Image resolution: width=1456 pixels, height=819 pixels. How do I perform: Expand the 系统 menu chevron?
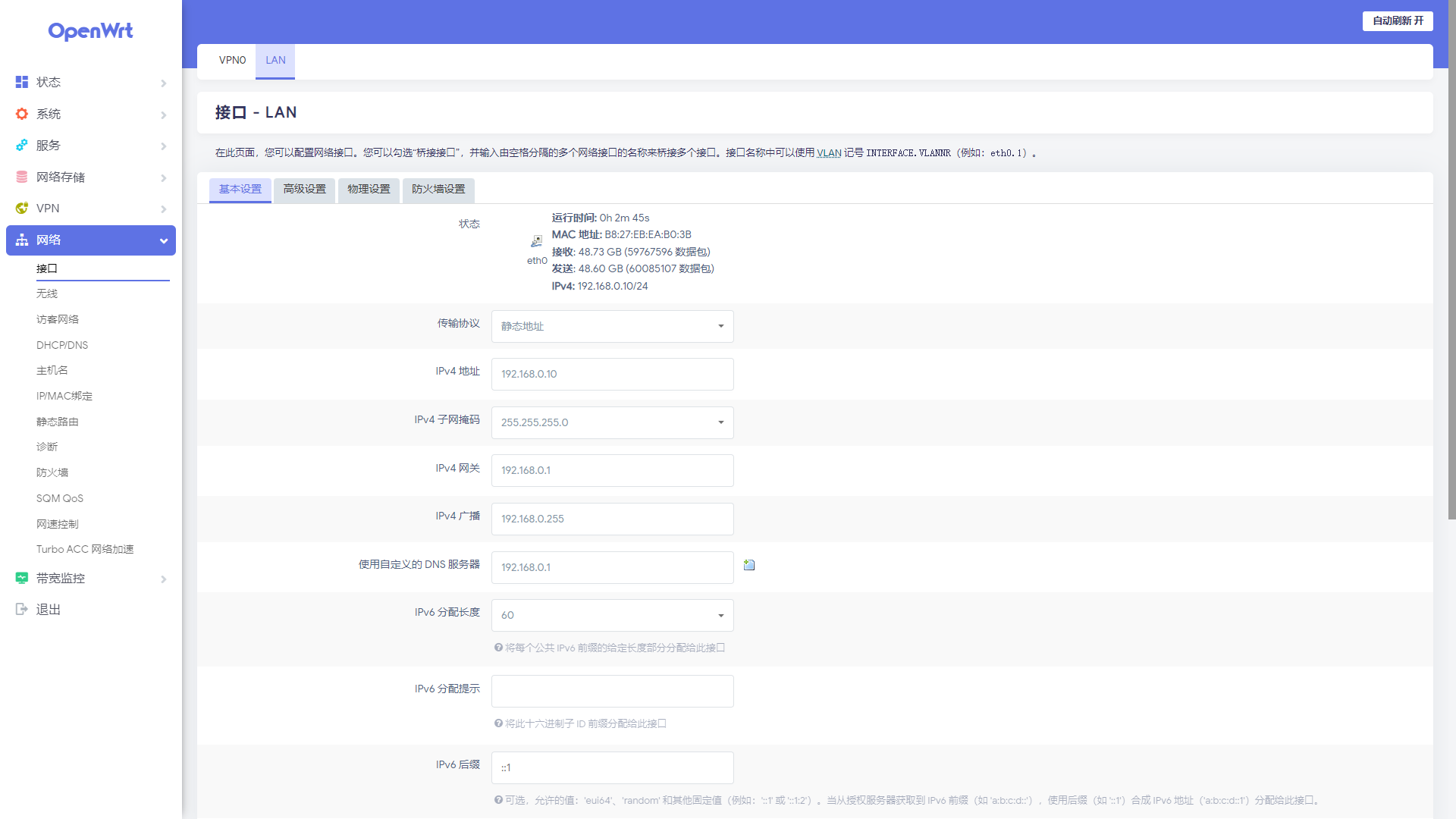(x=163, y=115)
